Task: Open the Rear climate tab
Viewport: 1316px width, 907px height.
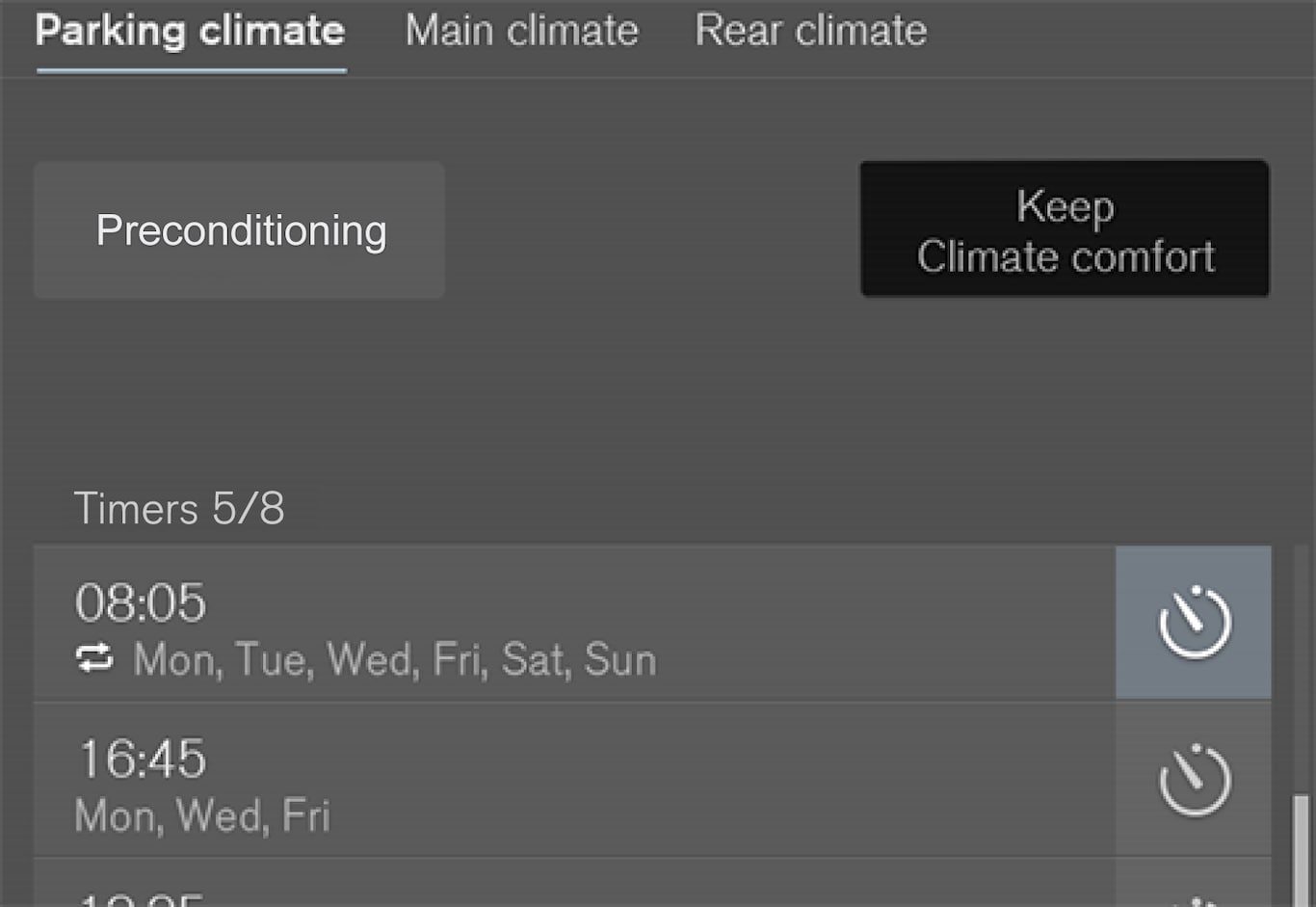Action: click(810, 31)
